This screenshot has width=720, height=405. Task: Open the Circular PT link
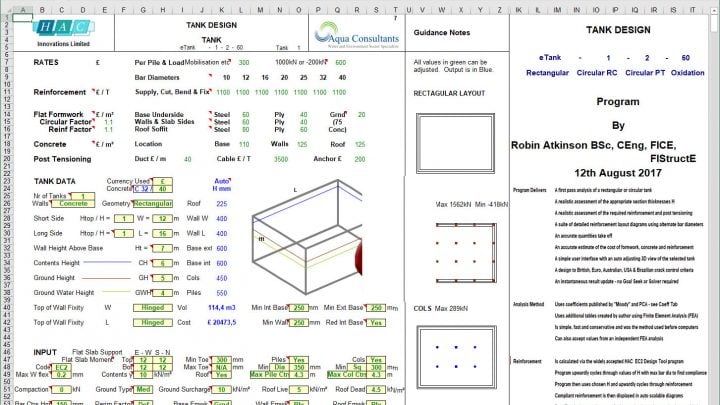(x=645, y=73)
